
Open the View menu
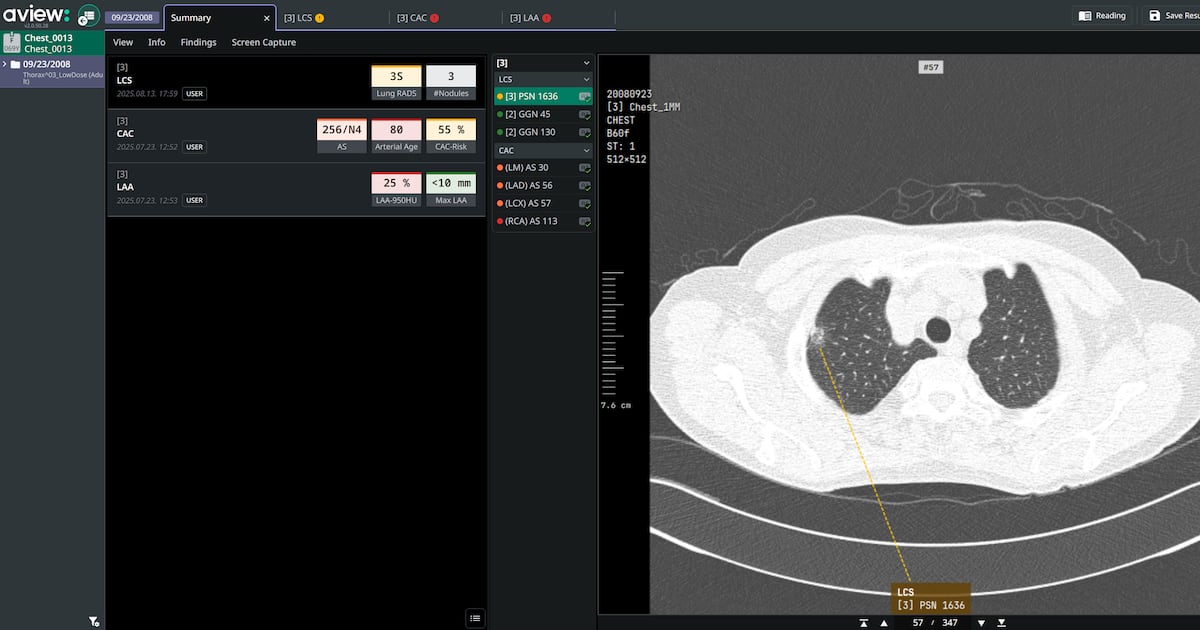coord(123,42)
